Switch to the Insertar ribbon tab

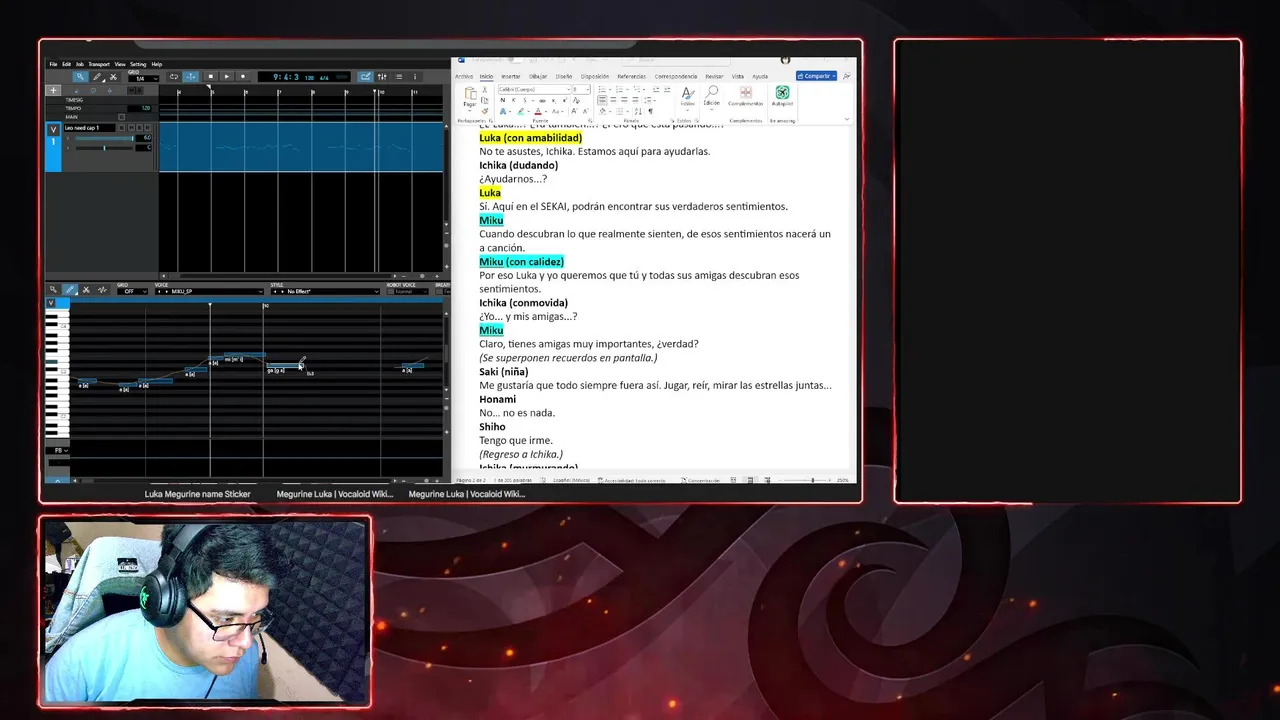[511, 76]
